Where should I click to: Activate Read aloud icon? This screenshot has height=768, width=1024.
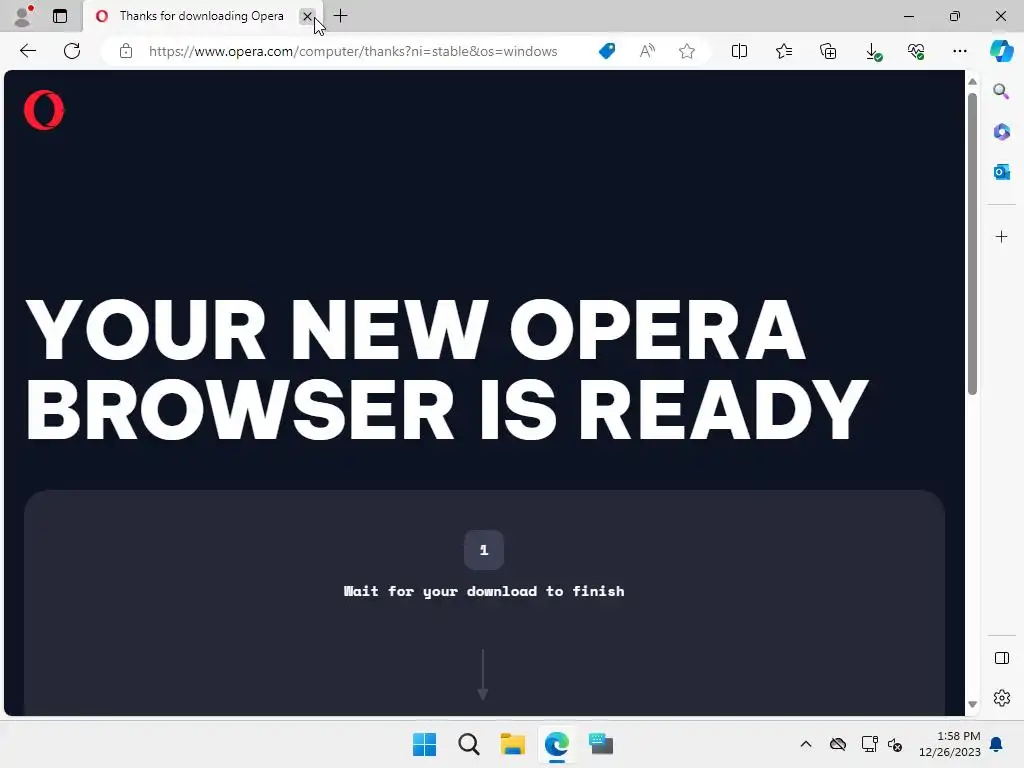coord(647,51)
